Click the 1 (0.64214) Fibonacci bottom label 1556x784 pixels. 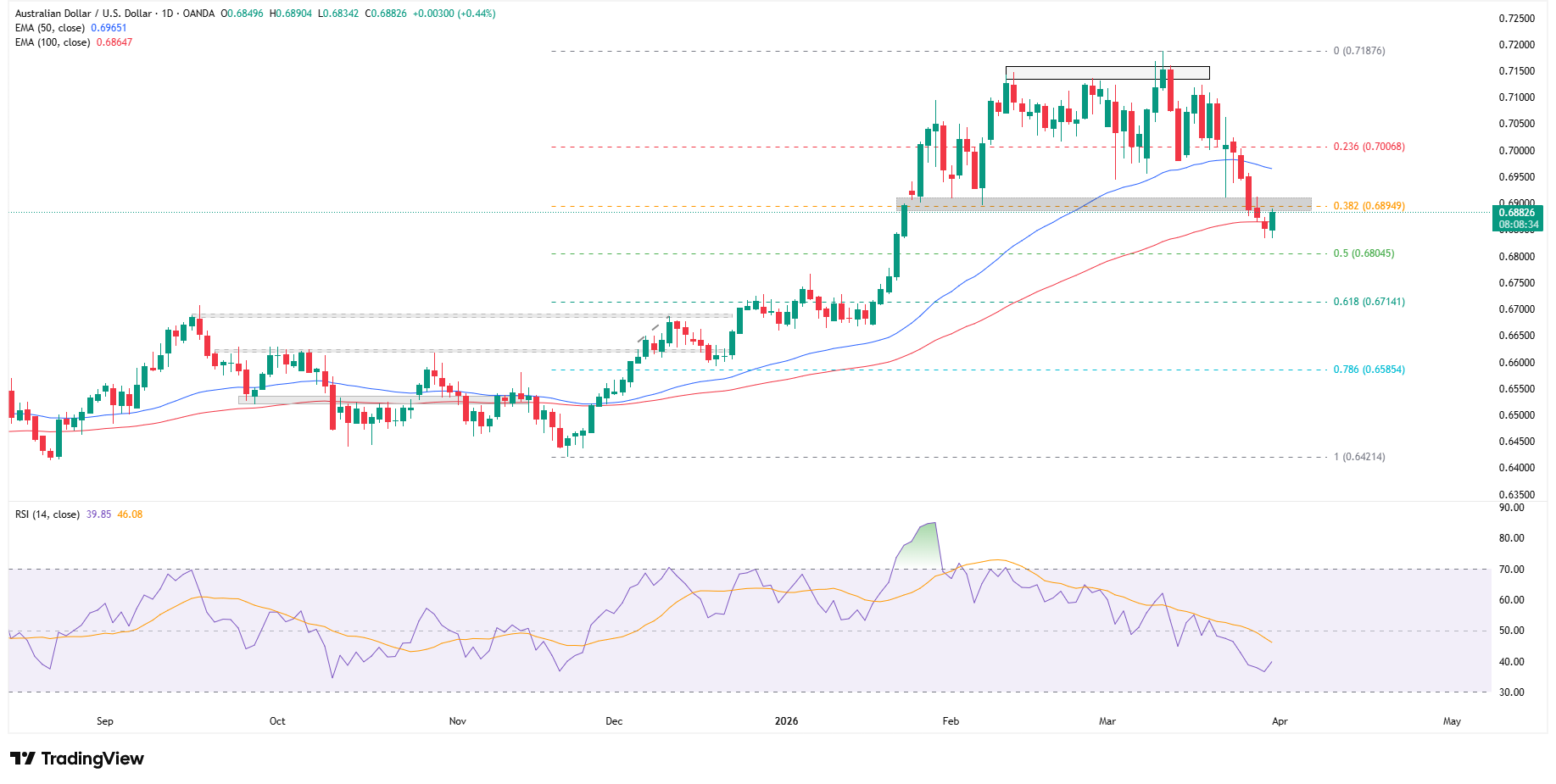click(1358, 457)
